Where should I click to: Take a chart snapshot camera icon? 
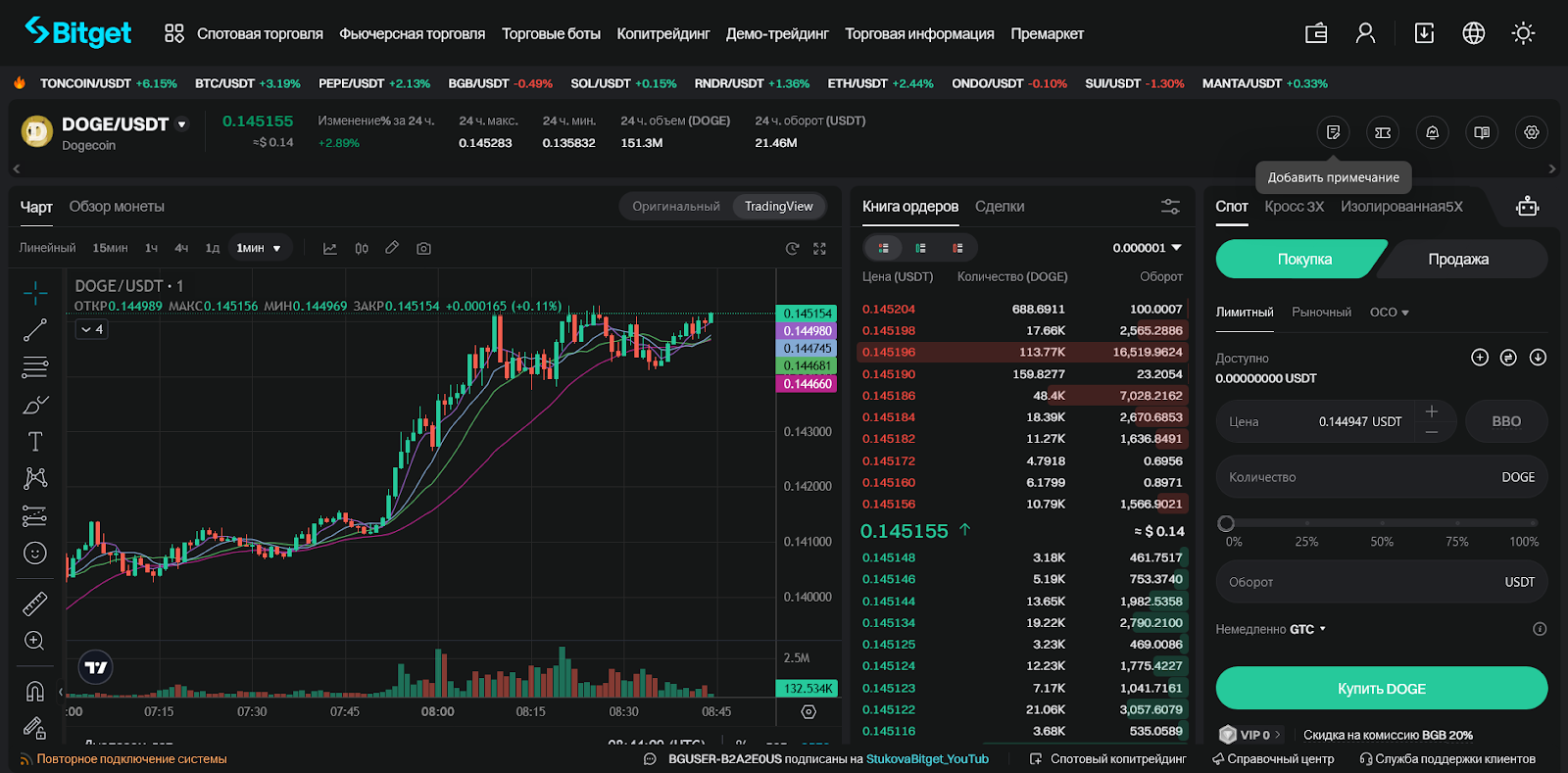[x=423, y=249]
